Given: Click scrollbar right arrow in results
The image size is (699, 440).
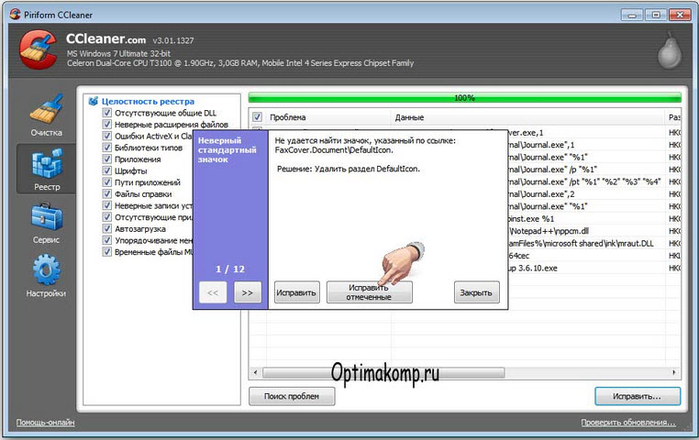Looking at the screenshot, I should pos(674,372).
